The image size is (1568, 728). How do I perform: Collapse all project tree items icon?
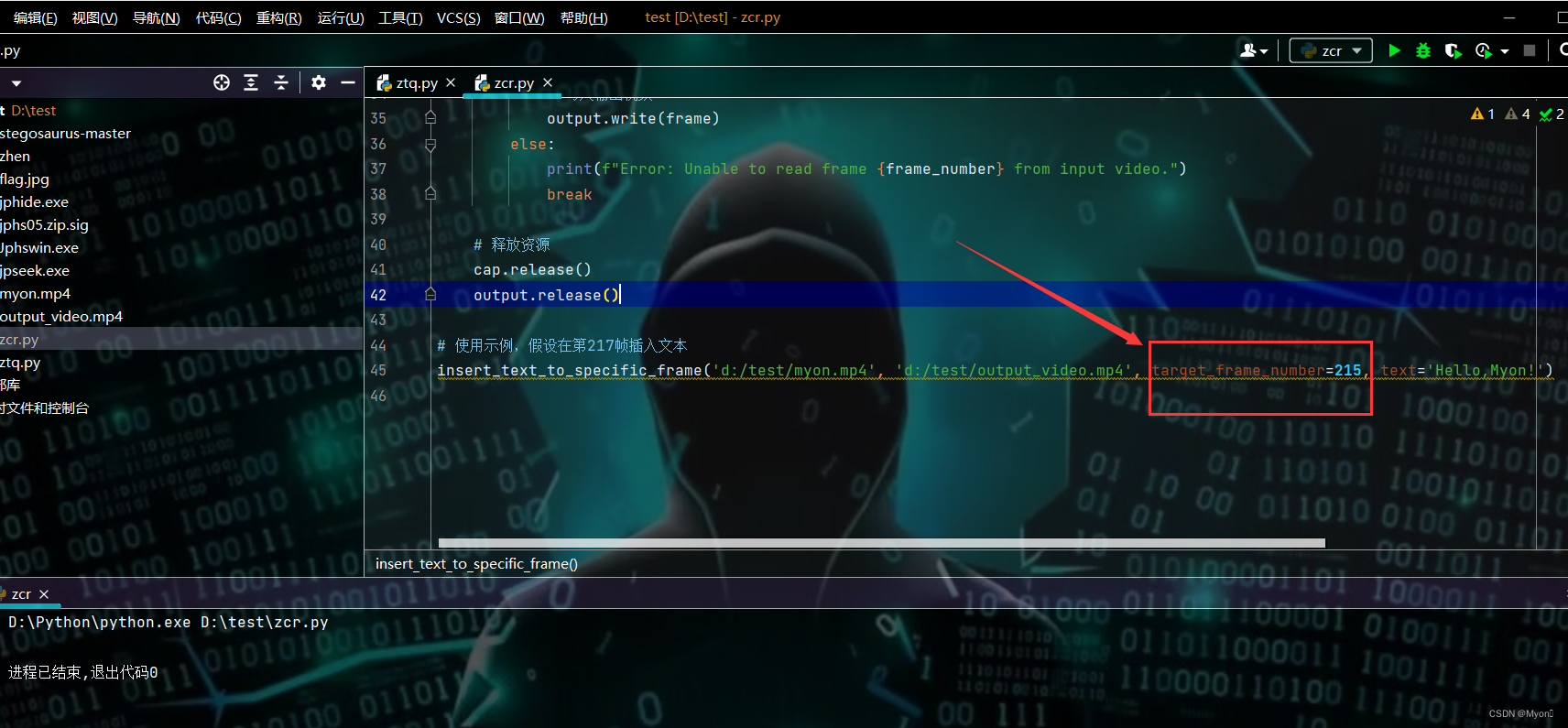tap(281, 82)
